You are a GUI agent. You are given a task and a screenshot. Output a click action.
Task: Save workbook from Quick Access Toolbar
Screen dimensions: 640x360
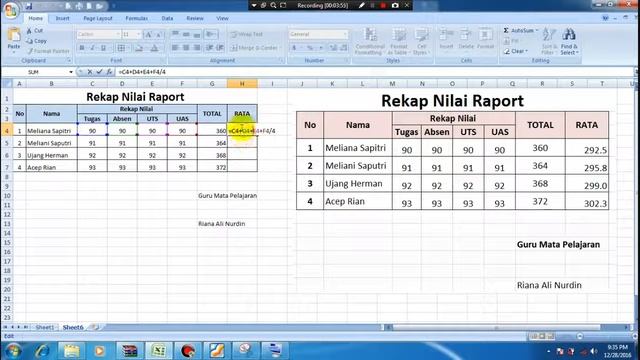tap(29, 6)
